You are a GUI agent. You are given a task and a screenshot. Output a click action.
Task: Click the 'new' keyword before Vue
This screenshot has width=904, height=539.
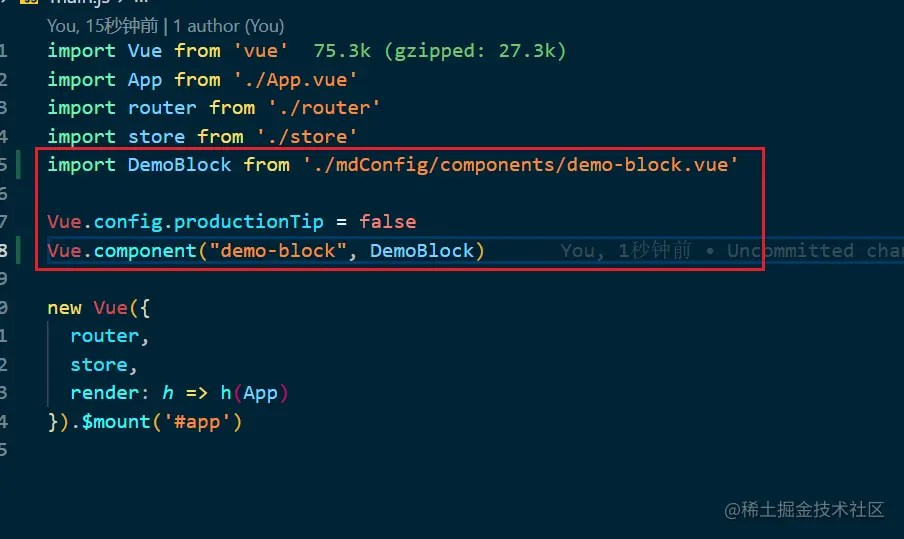pyautogui.click(x=65, y=308)
